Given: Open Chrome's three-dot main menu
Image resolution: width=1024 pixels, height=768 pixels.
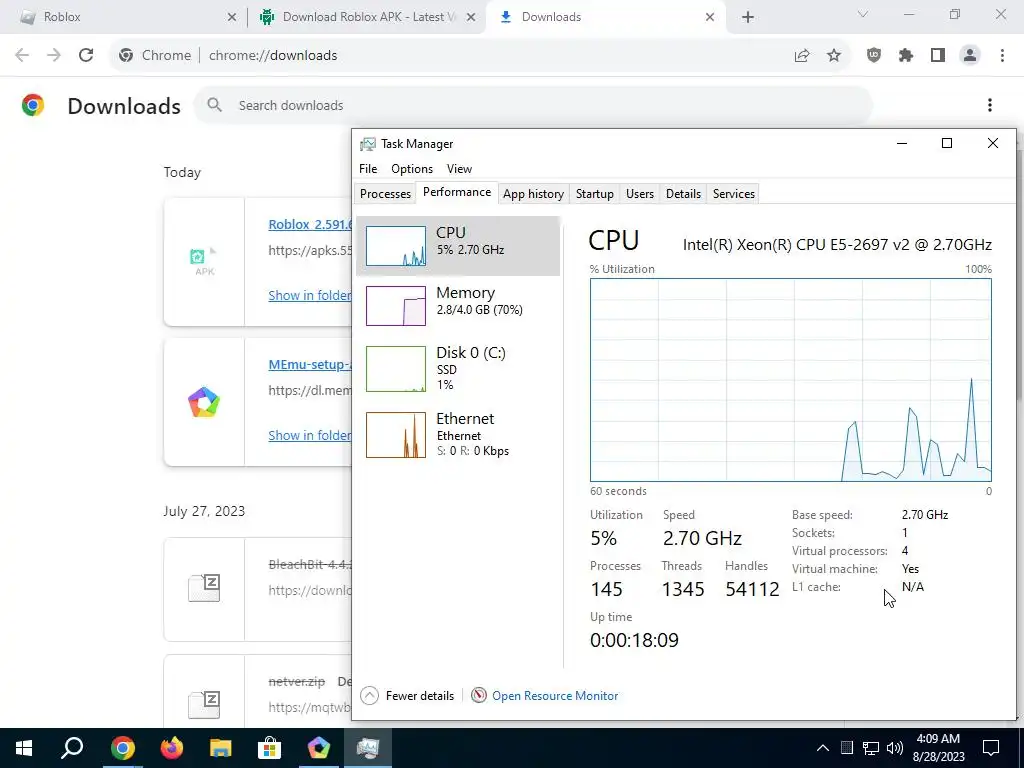Looking at the screenshot, I should [x=1002, y=56].
